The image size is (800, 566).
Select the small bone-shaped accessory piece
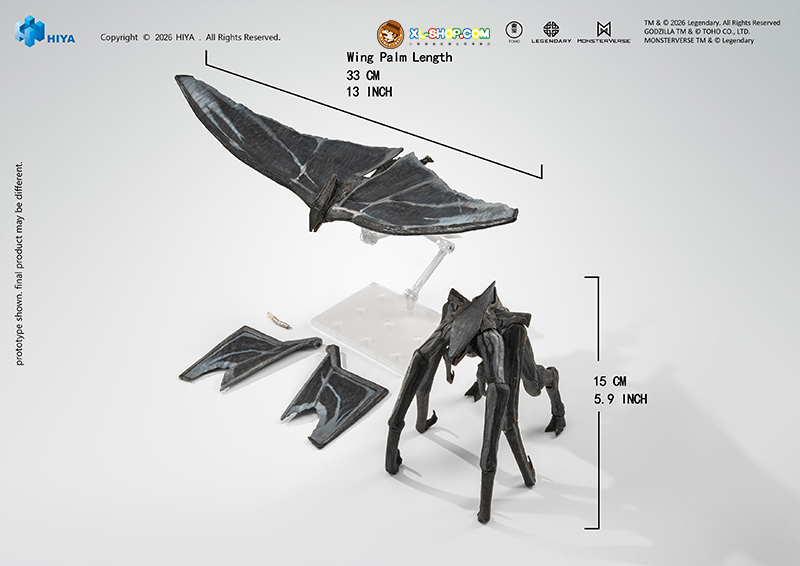click(279, 319)
